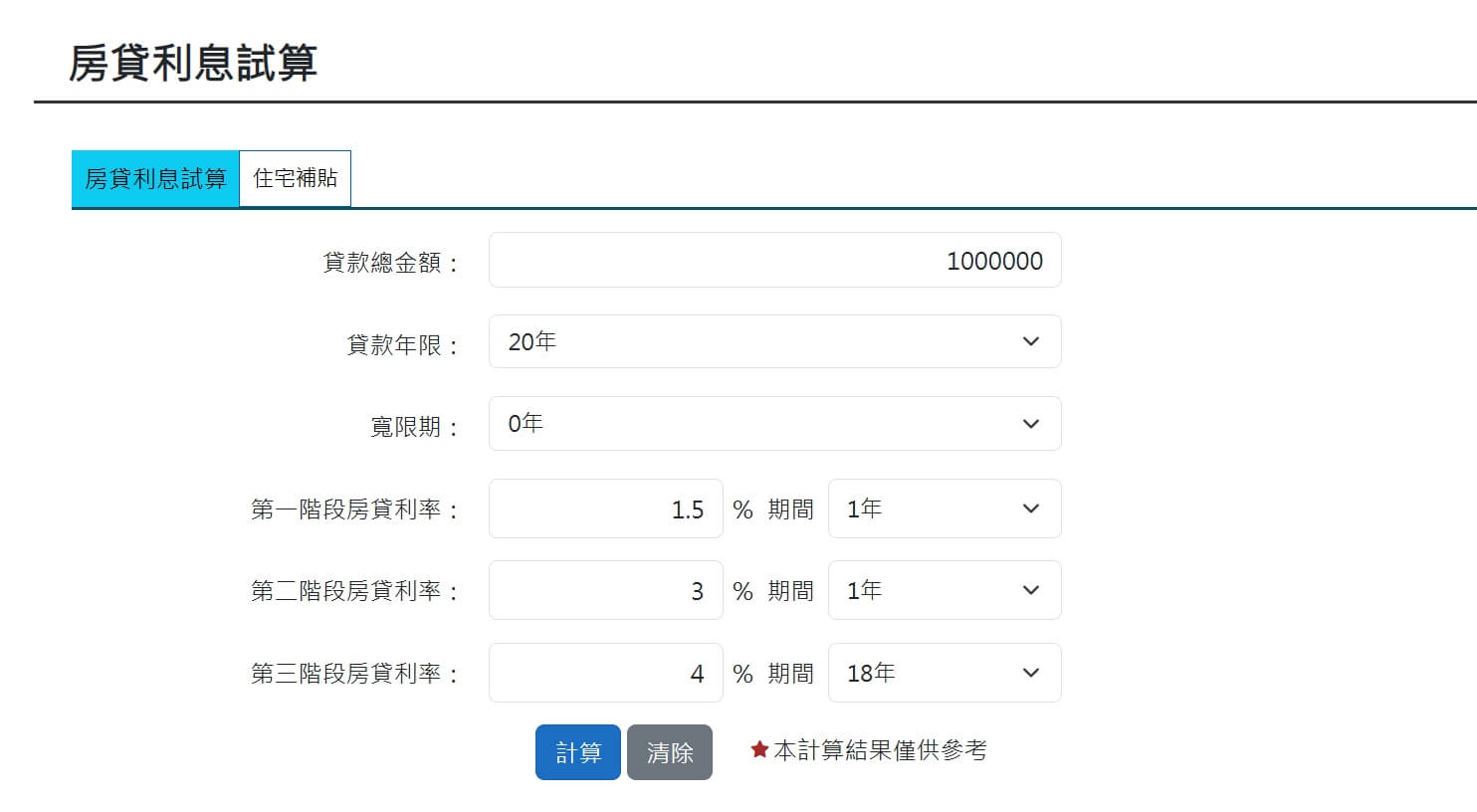The width and height of the screenshot is (1477, 812).
Task: Click the 貸款總金額 input field
Action: [x=775, y=260]
